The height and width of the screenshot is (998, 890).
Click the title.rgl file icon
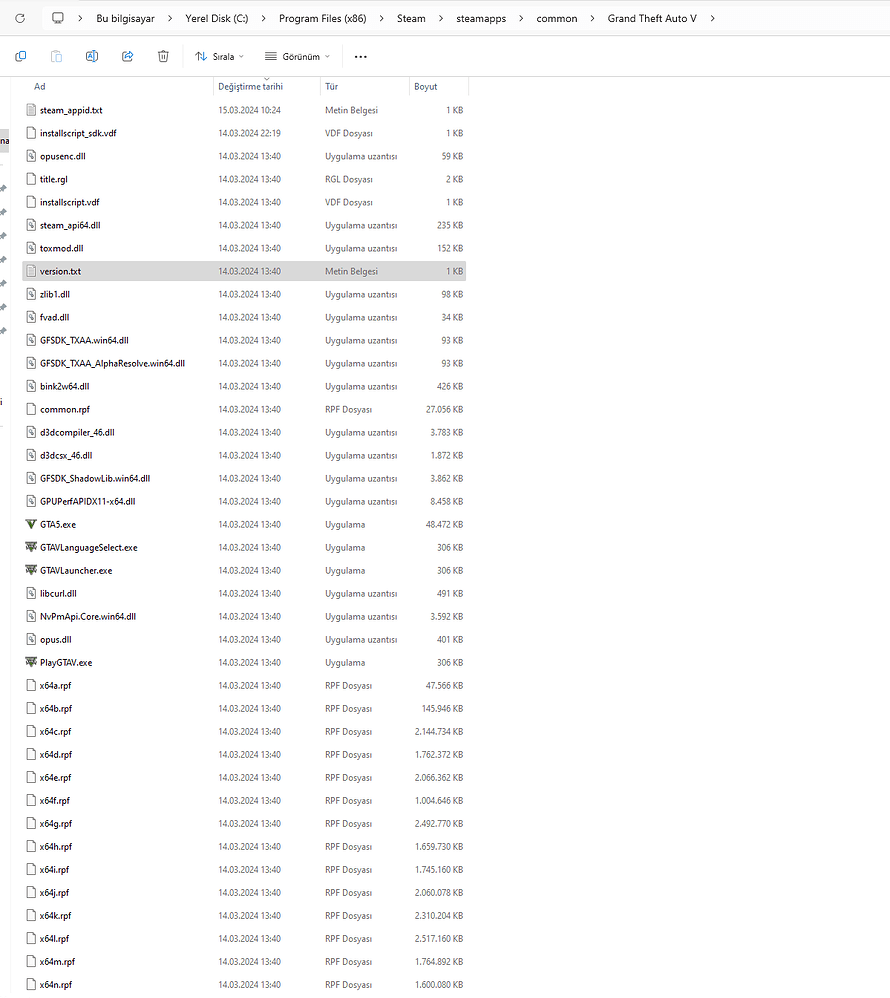[31, 179]
